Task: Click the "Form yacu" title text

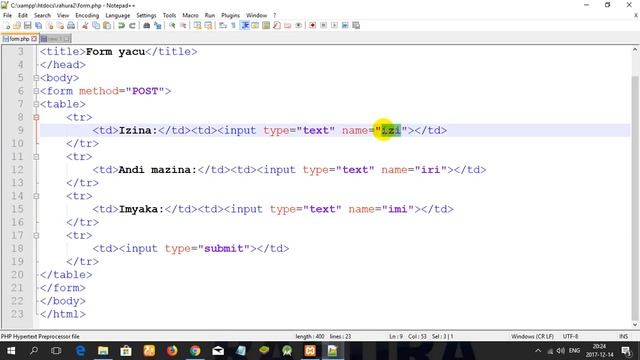Action: (116, 51)
